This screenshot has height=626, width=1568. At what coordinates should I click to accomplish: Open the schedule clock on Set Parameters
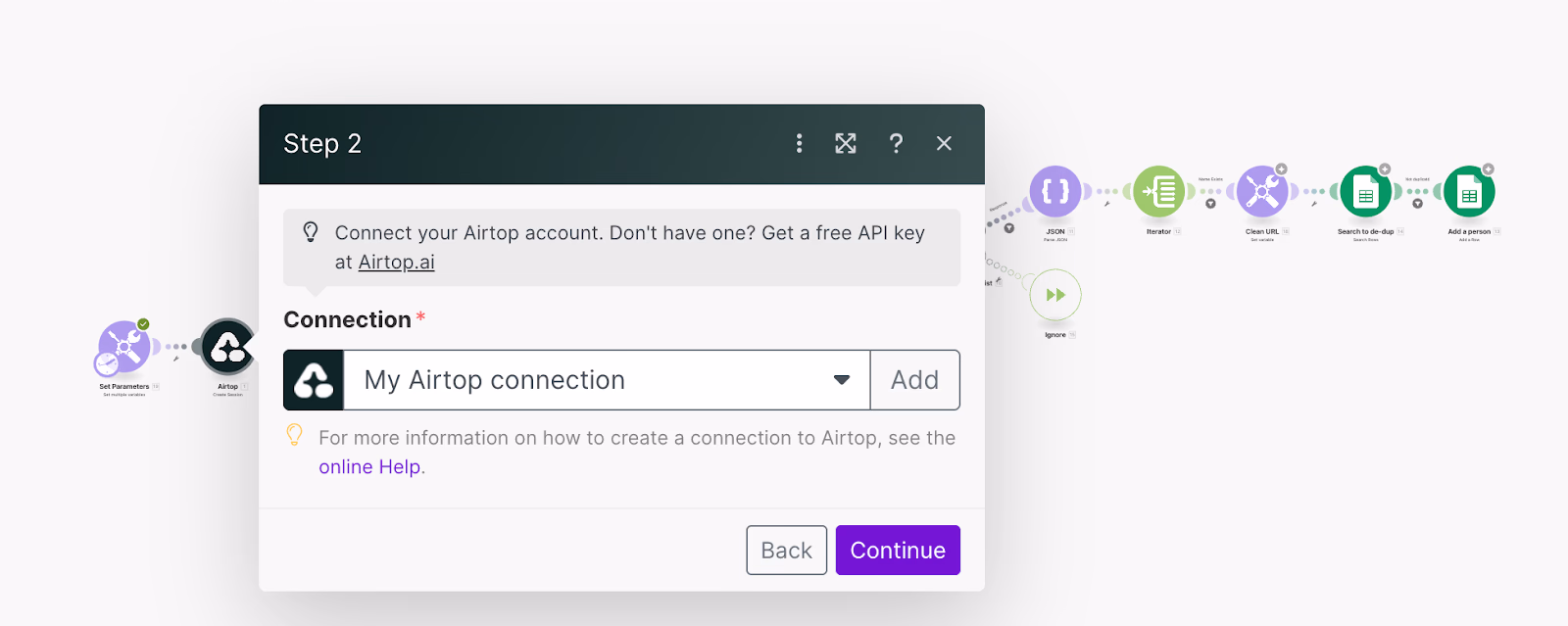(106, 364)
